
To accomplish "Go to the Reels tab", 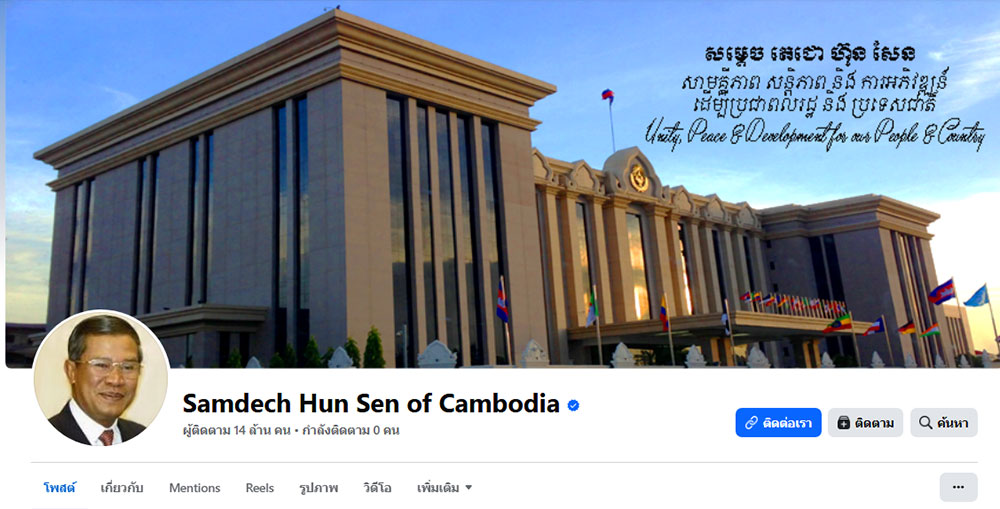I will coord(260,488).
